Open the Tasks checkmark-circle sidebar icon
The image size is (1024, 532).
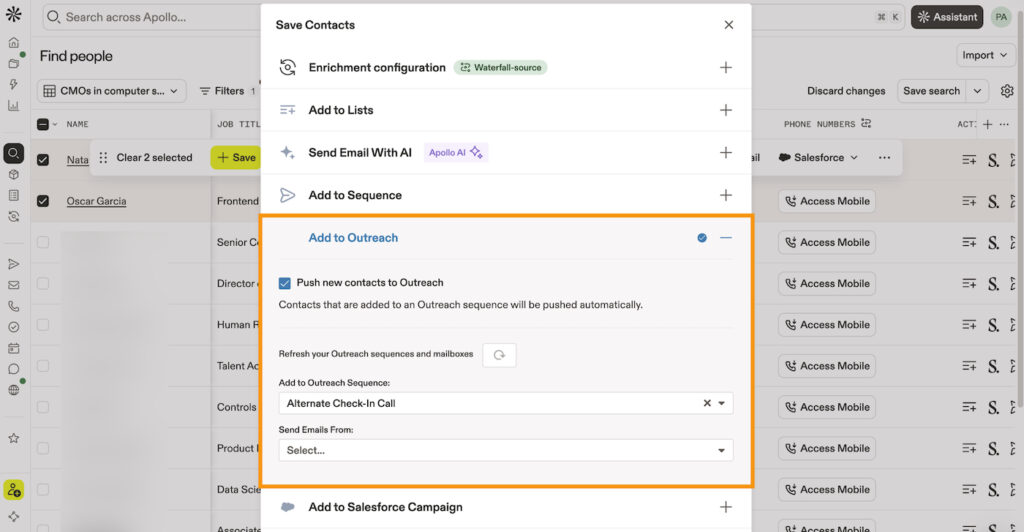(x=13, y=326)
